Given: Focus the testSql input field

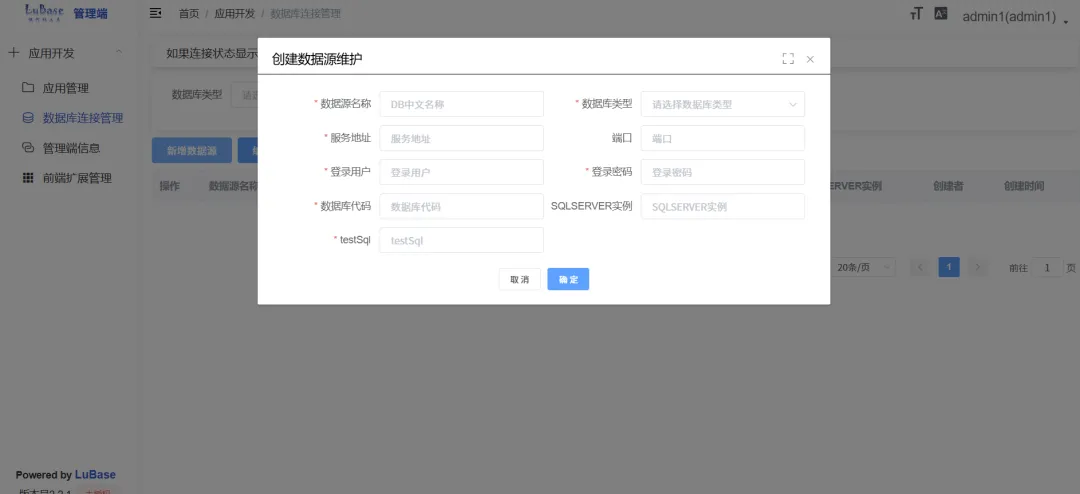Looking at the screenshot, I should click(461, 240).
